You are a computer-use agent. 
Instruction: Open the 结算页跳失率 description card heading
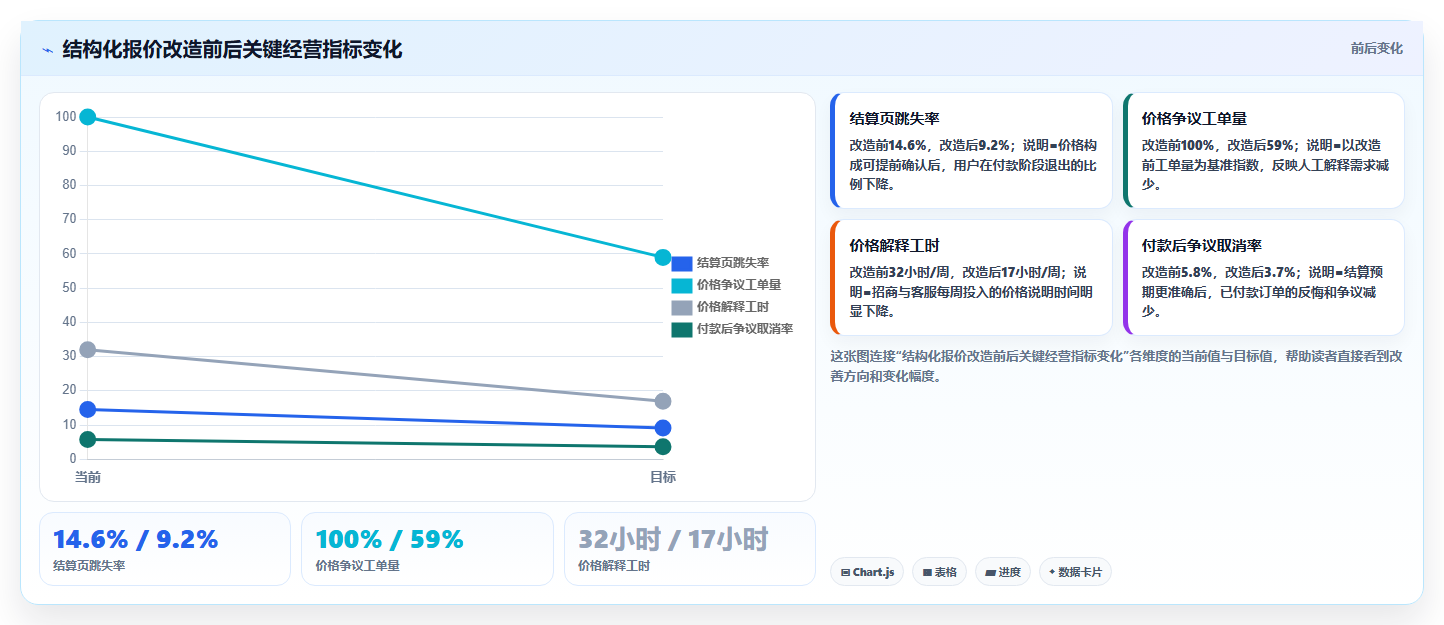(894, 118)
